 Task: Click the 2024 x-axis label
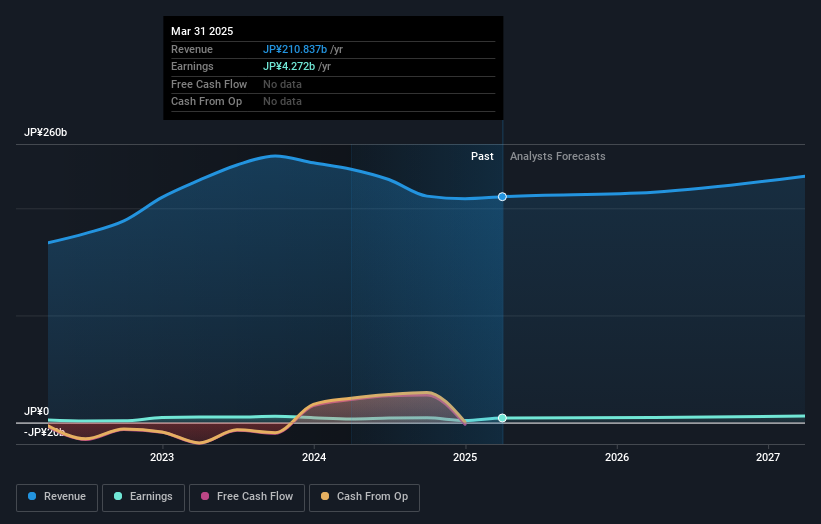click(x=314, y=458)
